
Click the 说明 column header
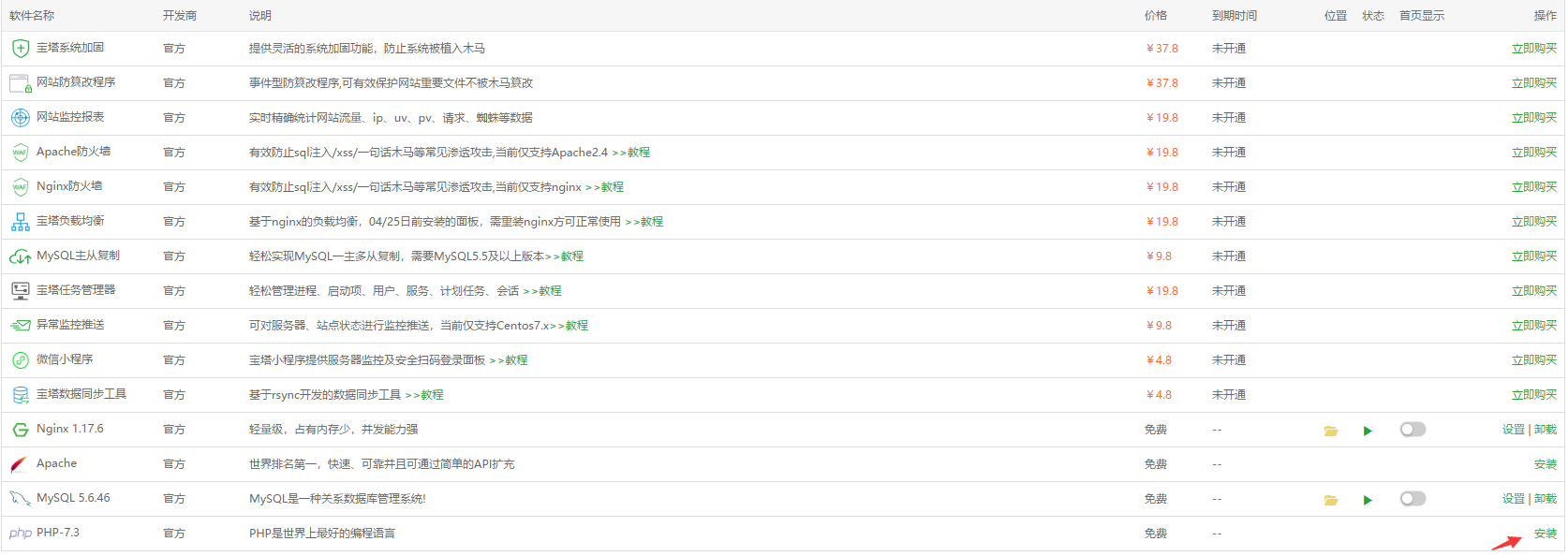(x=260, y=16)
